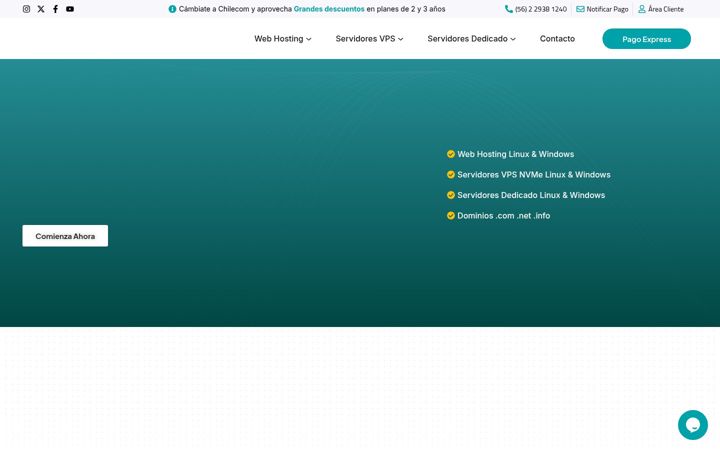Expand the Servidores VPS menu chevron
Image resolution: width=720 pixels, height=450 pixels.
pyautogui.click(x=400, y=39)
